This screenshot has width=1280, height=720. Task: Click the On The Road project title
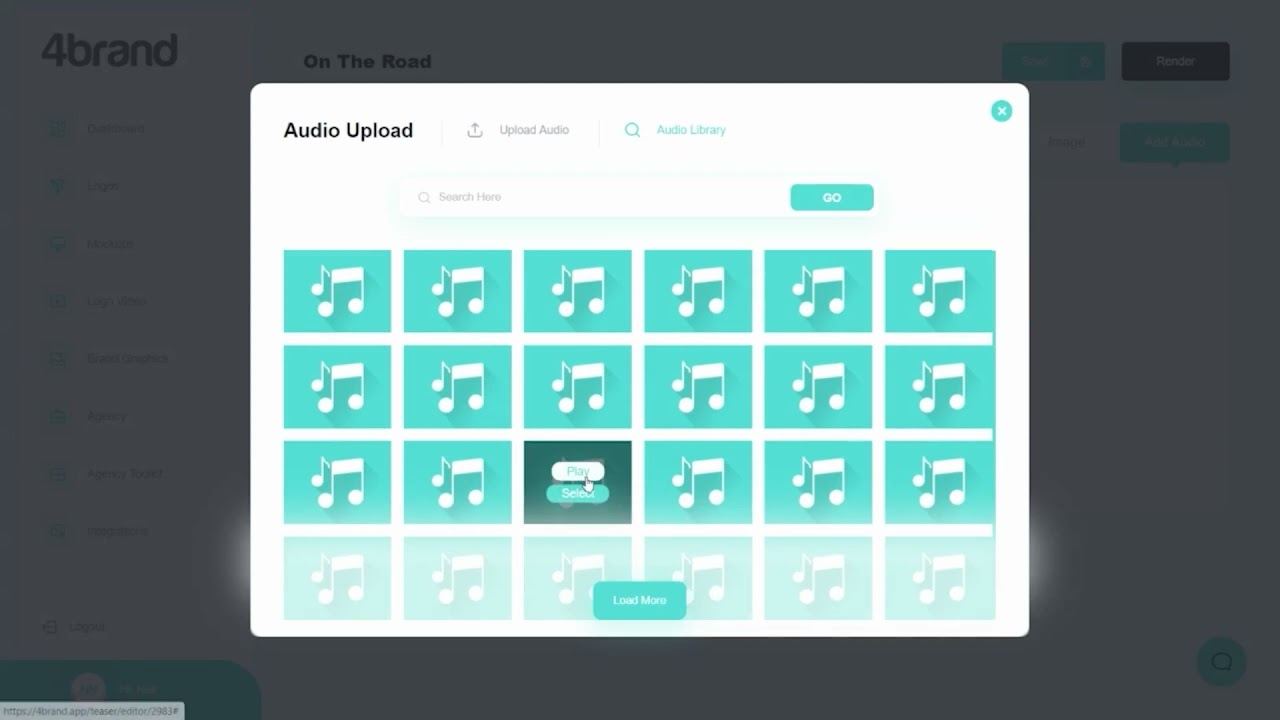coord(367,62)
